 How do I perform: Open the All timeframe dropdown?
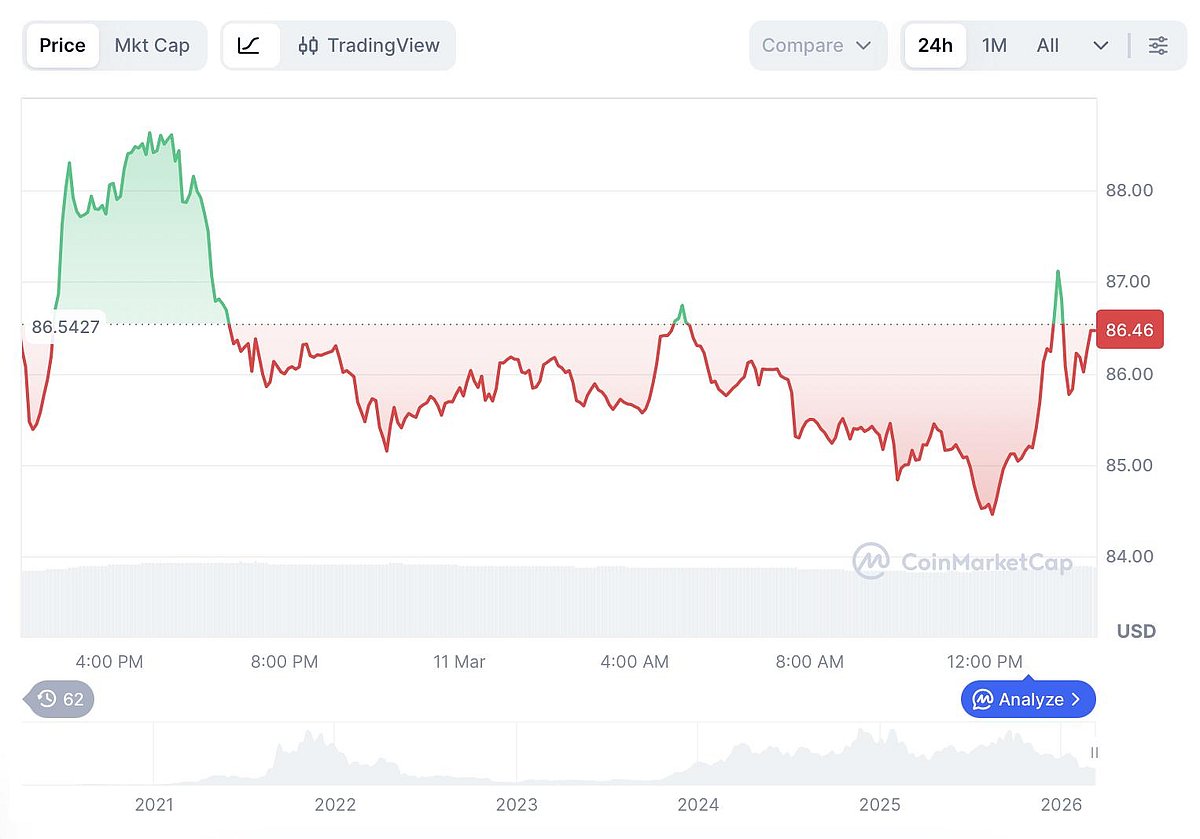pos(1047,45)
